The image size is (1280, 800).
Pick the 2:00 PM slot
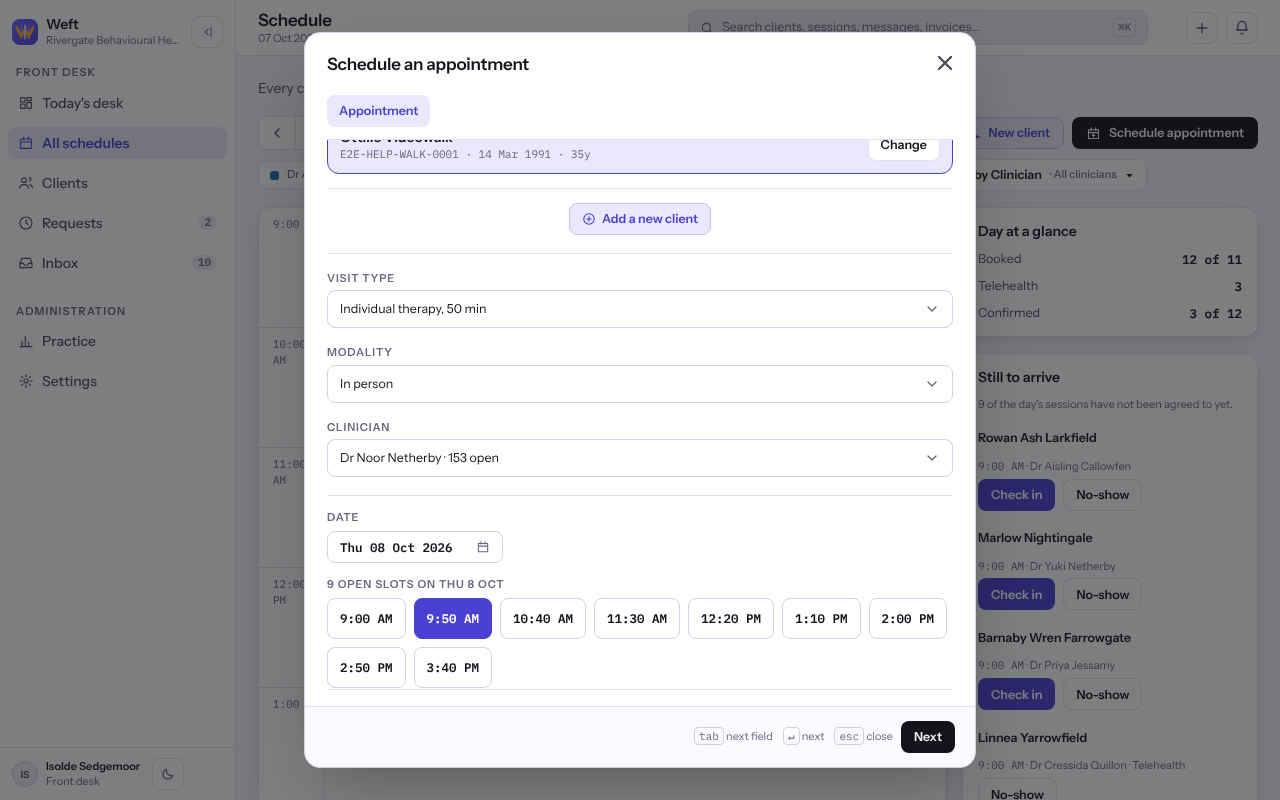click(x=908, y=619)
